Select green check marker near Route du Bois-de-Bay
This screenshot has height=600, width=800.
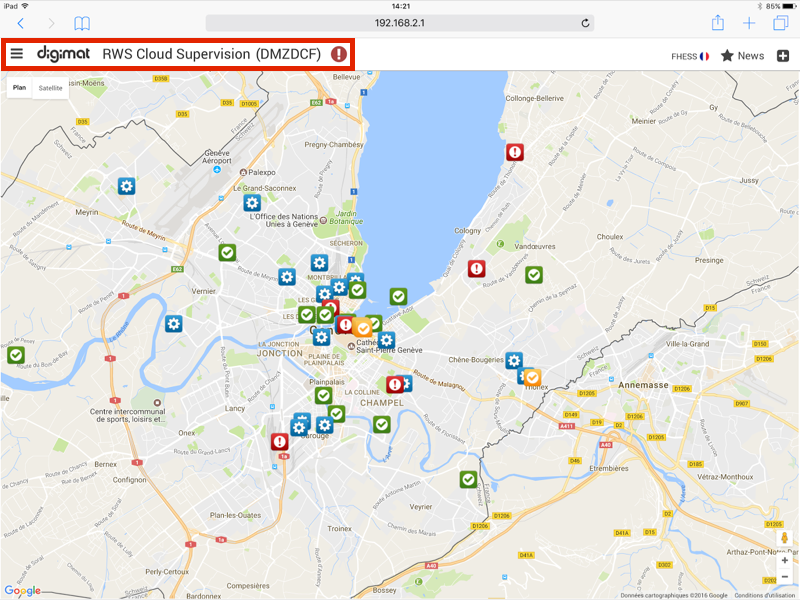pos(16,355)
